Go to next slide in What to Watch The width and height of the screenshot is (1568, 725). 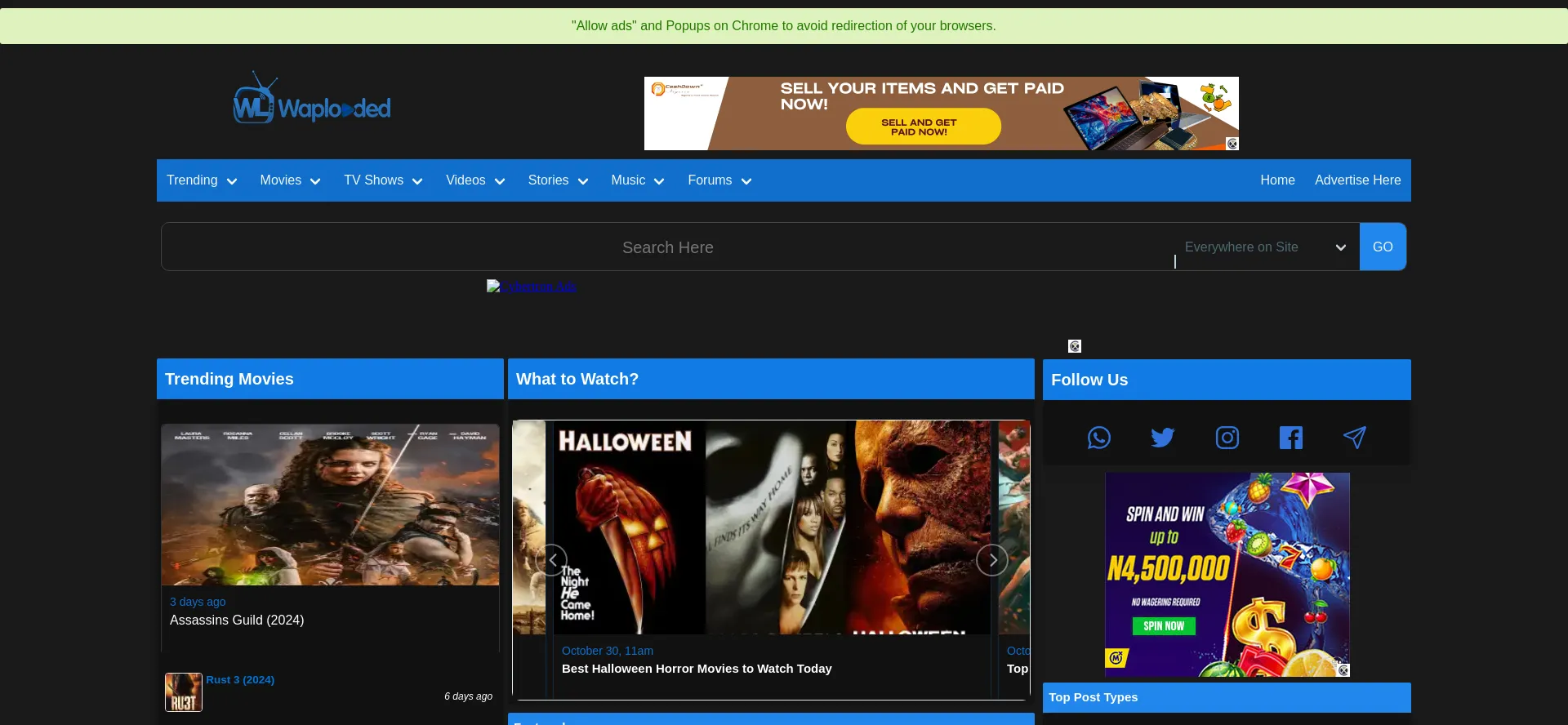pyautogui.click(x=992, y=560)
